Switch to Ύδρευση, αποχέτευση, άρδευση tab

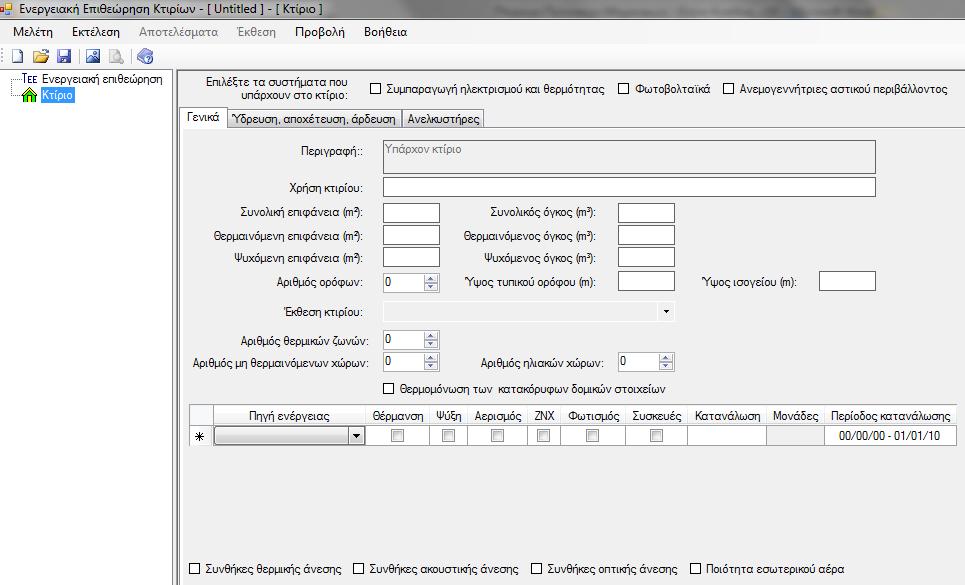click(x=314, y=119)
